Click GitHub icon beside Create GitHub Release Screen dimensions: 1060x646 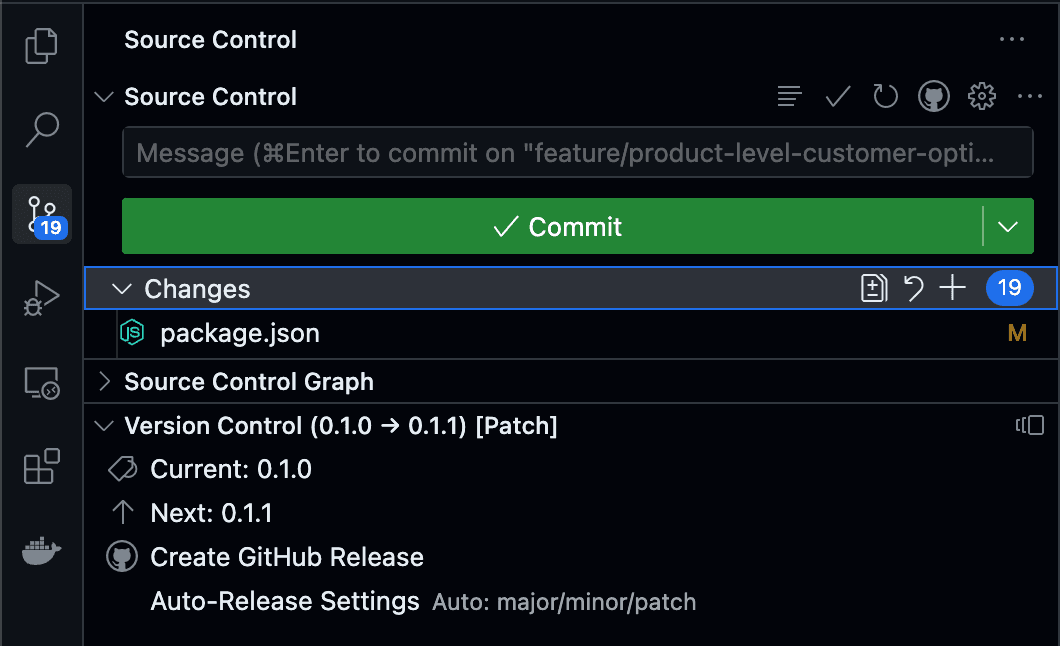[122, 557]
